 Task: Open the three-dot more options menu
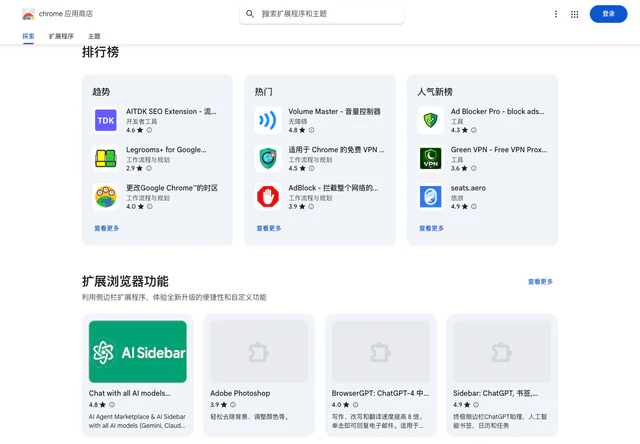[x=556, y=14]
